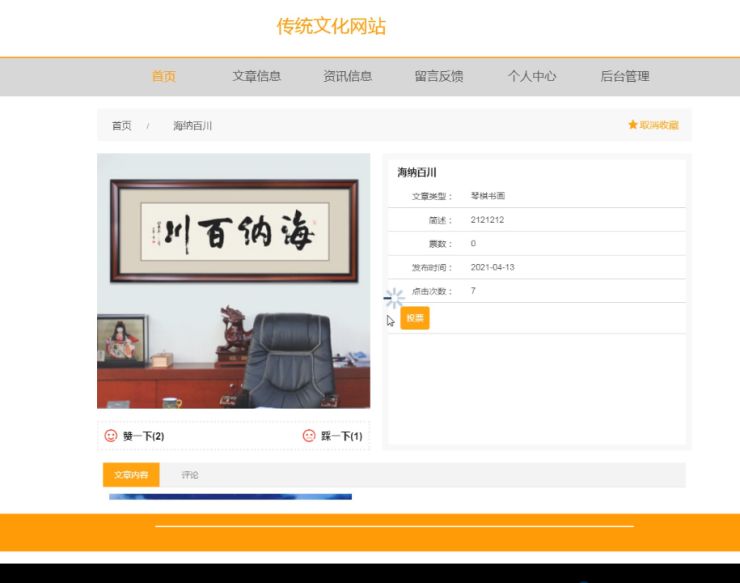
Task: Click the 2121212 description value
Action: click(x=487, y=220)
